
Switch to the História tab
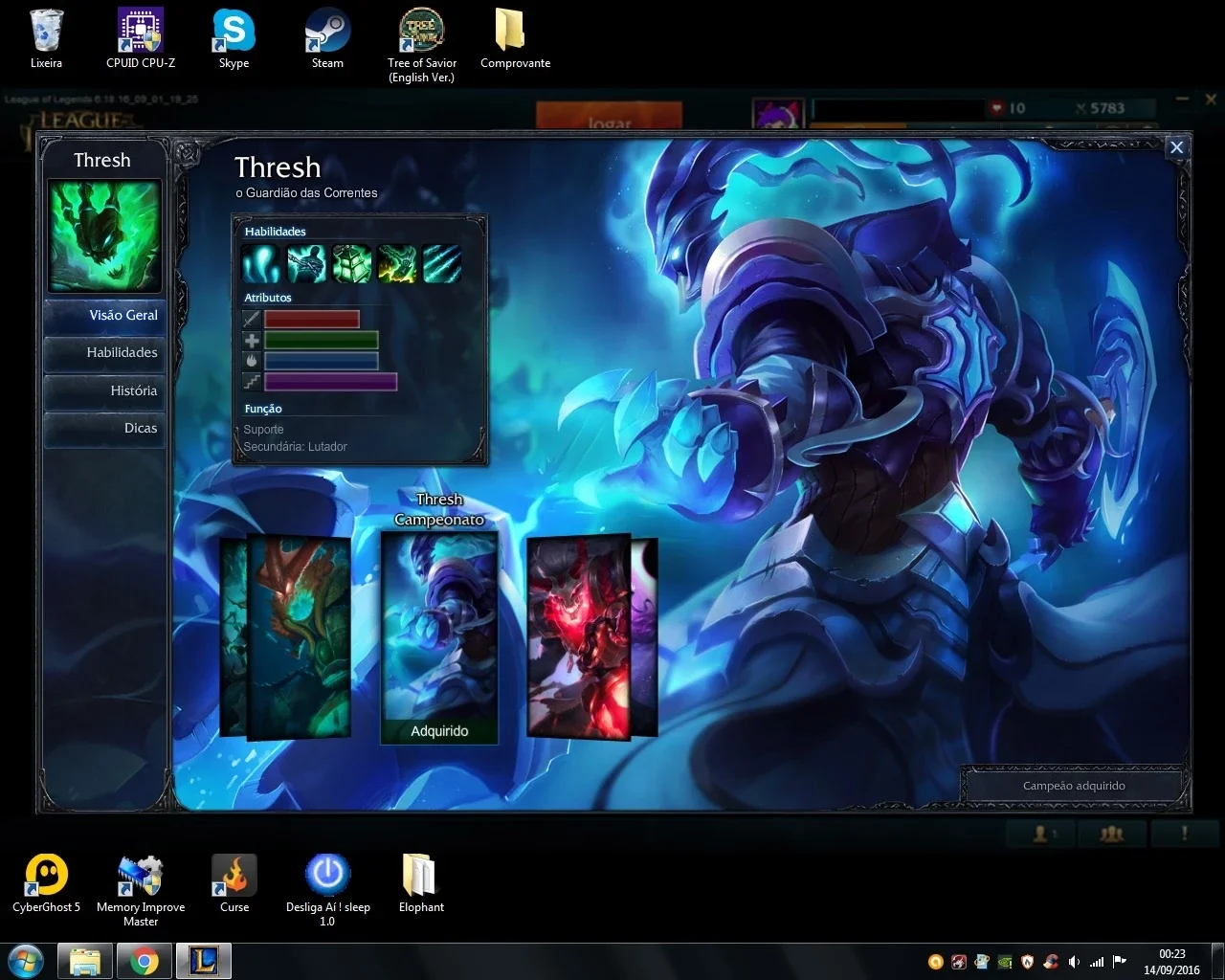tap(105, 390)
